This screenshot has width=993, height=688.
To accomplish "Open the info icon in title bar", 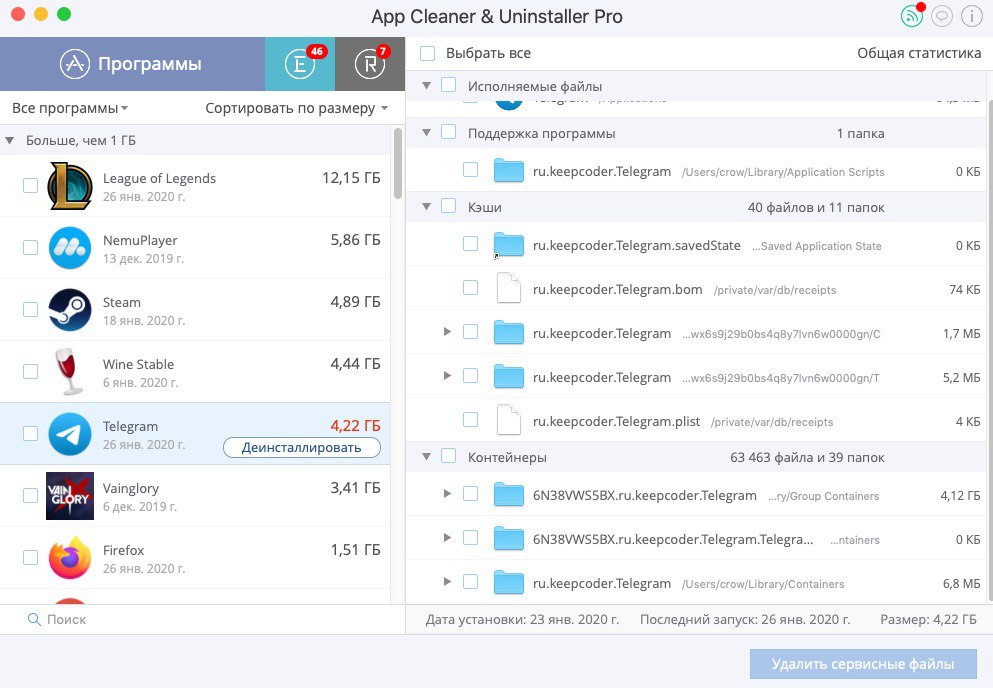I will (x=971, y=16).
